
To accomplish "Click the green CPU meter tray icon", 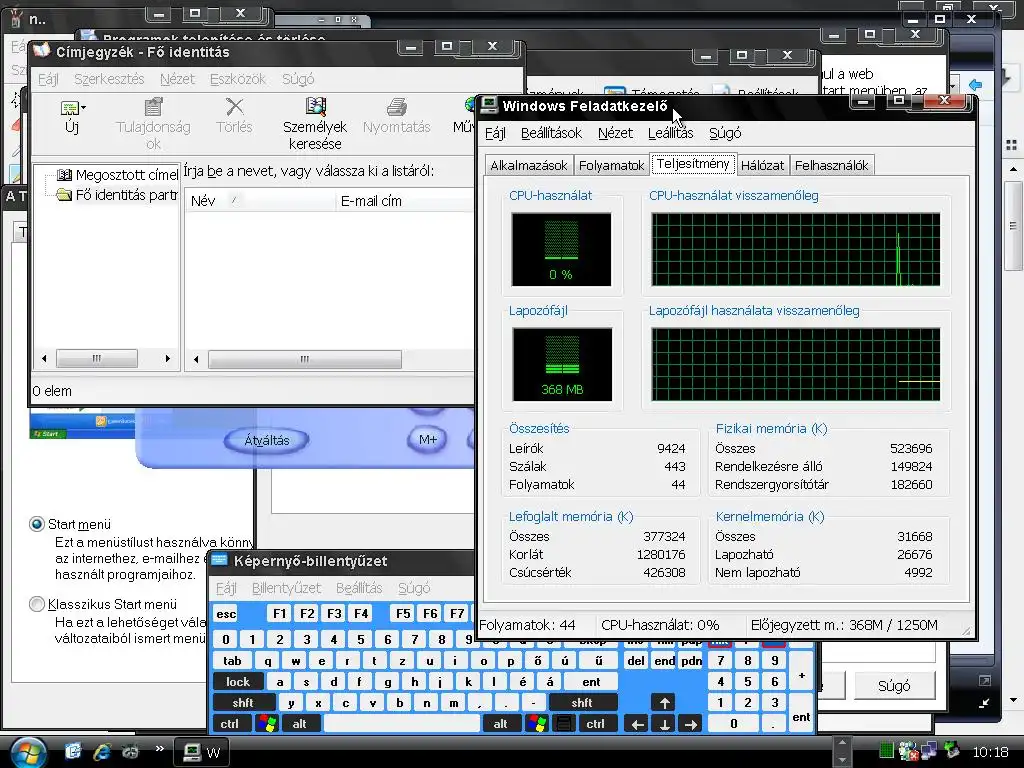I will [886, 751].
